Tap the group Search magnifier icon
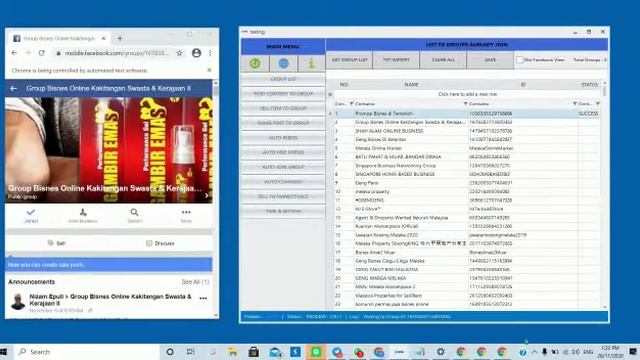The image size is (640, 360). (134, 212)
